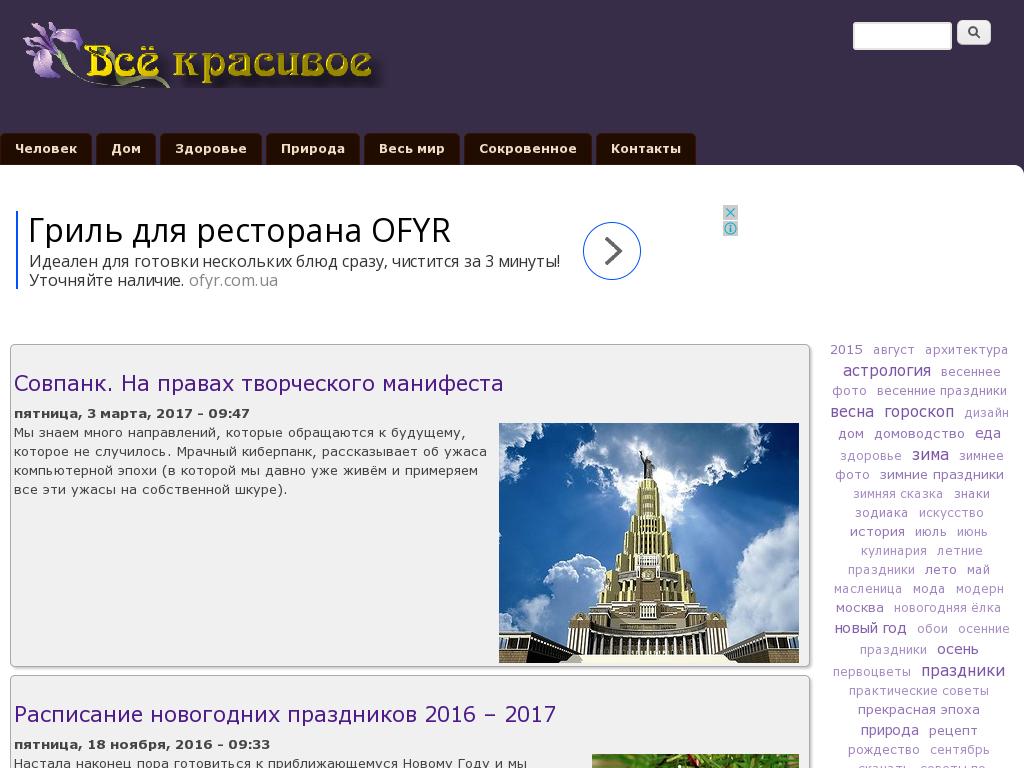The image size is (1024, 768).
Task: Select the гороскоп tag
Action: pyautogui.click(x=919, y=412)
